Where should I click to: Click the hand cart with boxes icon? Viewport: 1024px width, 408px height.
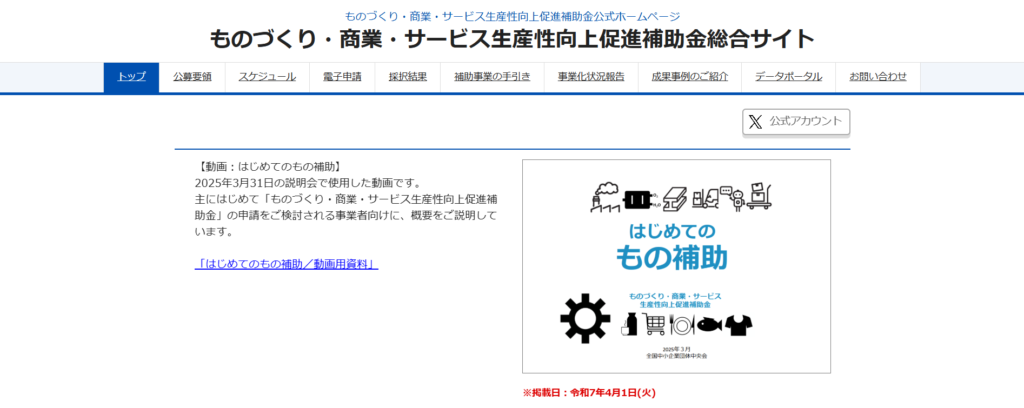point(760,196)
